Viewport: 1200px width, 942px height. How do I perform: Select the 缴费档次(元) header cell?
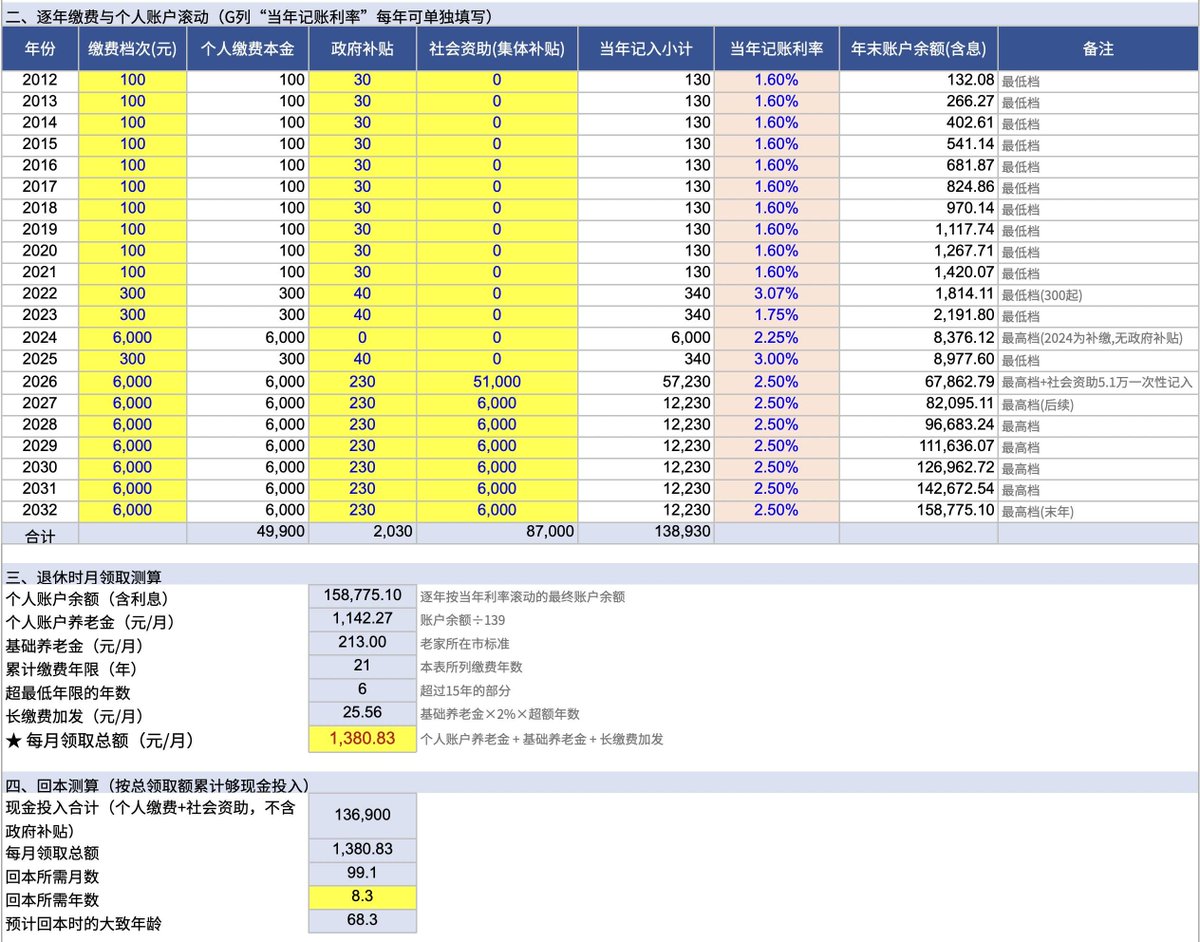(132, 49)
